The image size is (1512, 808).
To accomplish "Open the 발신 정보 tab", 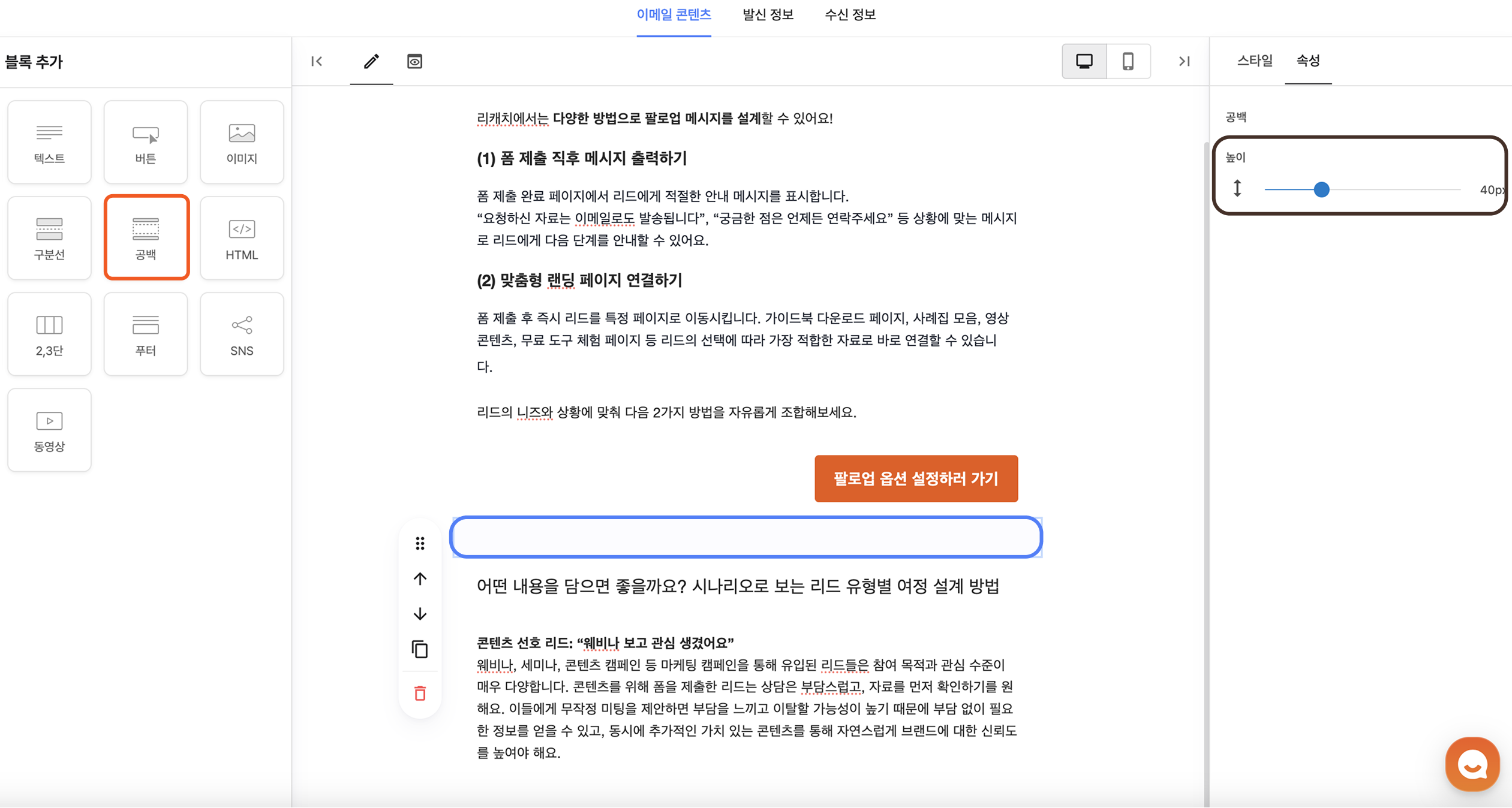I will click(x=768, y=15).
